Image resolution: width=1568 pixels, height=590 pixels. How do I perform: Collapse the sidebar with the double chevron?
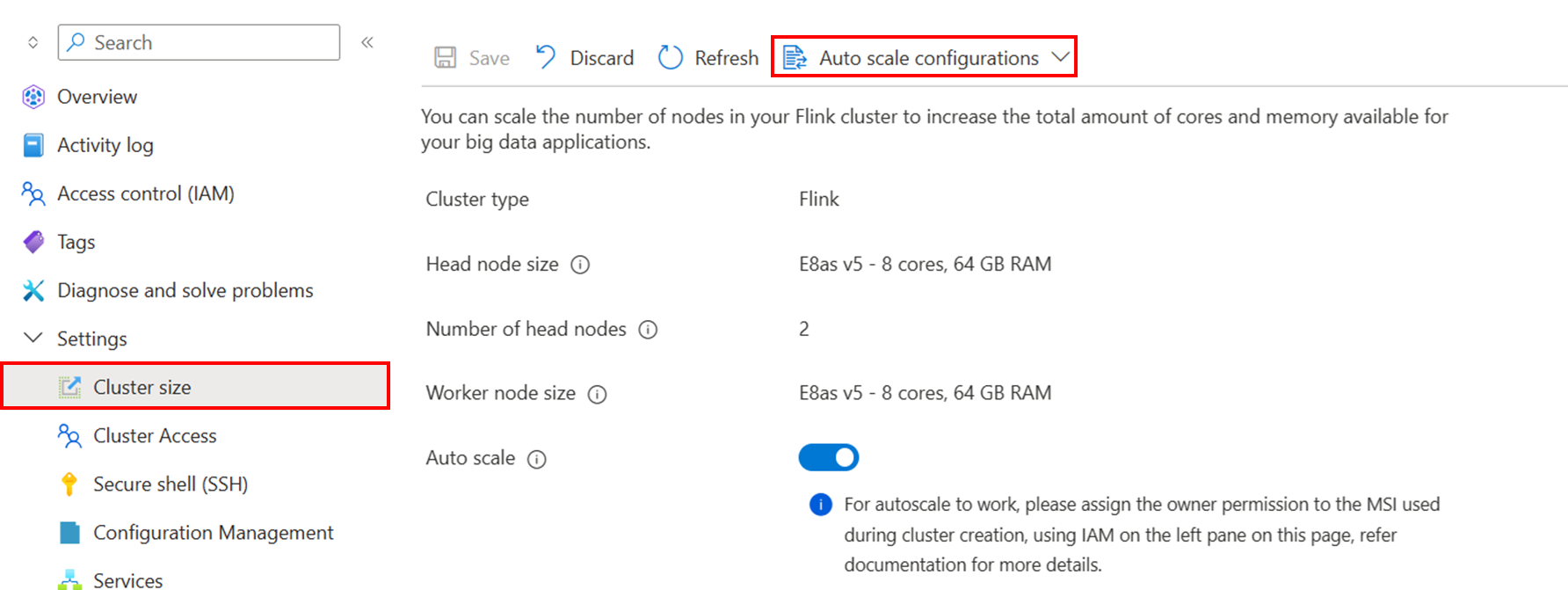367,42
